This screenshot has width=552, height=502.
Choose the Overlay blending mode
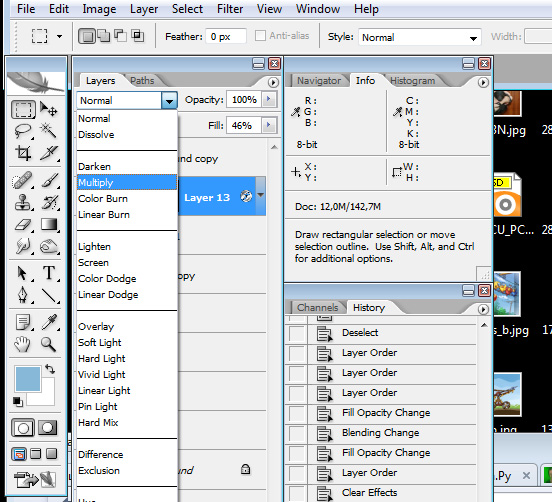click(x=127, y=327)
